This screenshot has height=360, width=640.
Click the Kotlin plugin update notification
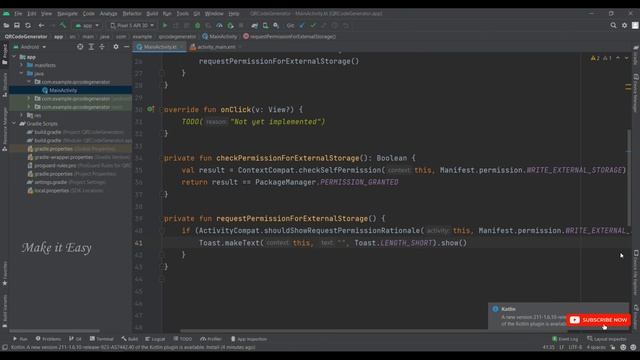pyautogui.click(x=558, y=316)
